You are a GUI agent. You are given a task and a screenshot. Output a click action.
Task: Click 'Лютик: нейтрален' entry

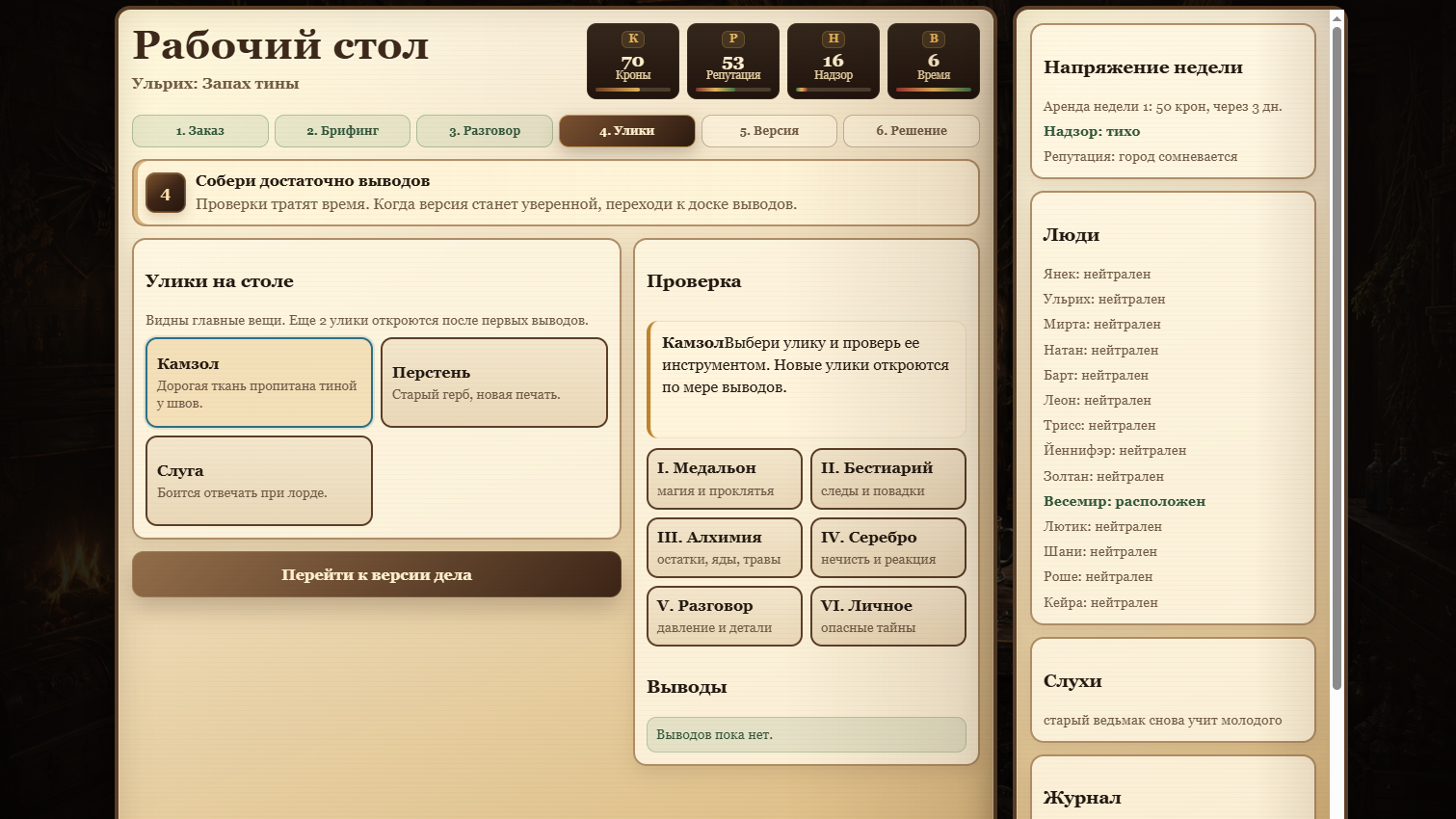(x=1102, y=526)
